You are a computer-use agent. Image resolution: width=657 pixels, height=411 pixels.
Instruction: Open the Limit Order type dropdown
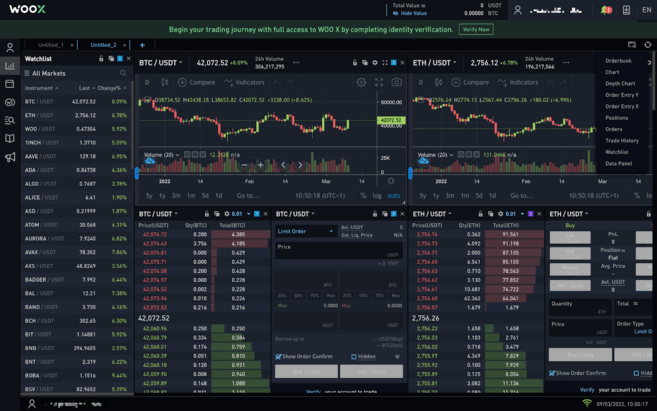[305, 231]
